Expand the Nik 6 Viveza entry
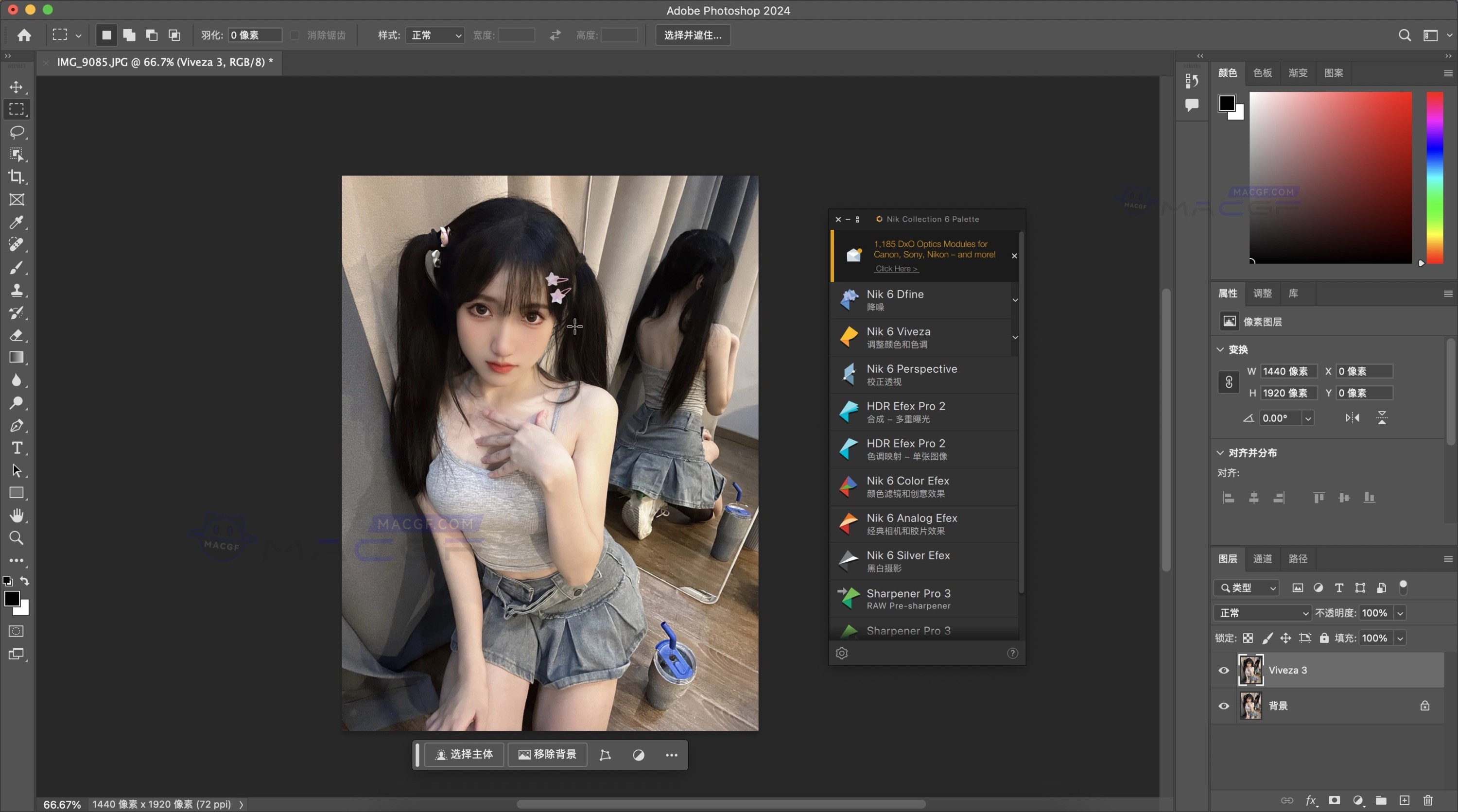This screenshot has height=812, width=1458. tap(1015, 337)
